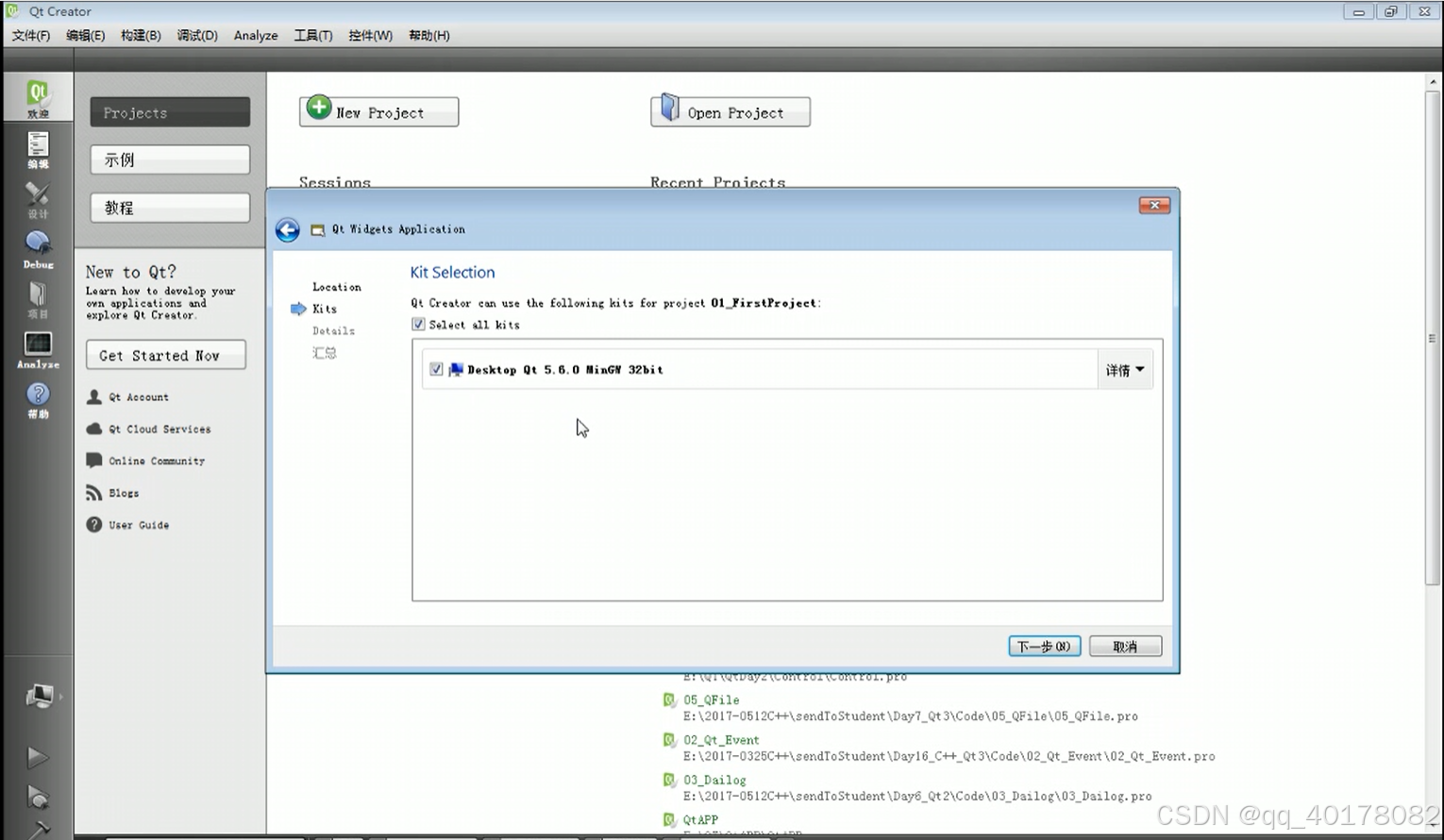Screen dimensions: 1444x840
Task: Click the Start Debugging button in sidebar
Action: tap(38, 798)
